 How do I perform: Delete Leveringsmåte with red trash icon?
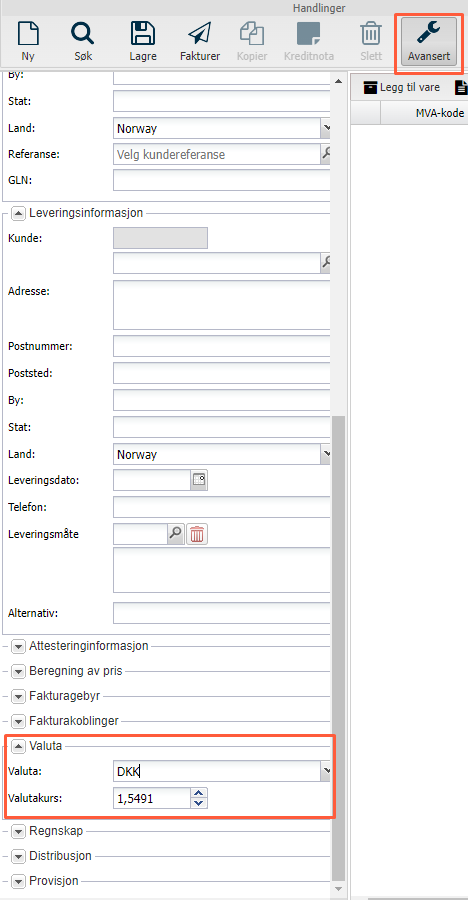(x=196, y=534)
